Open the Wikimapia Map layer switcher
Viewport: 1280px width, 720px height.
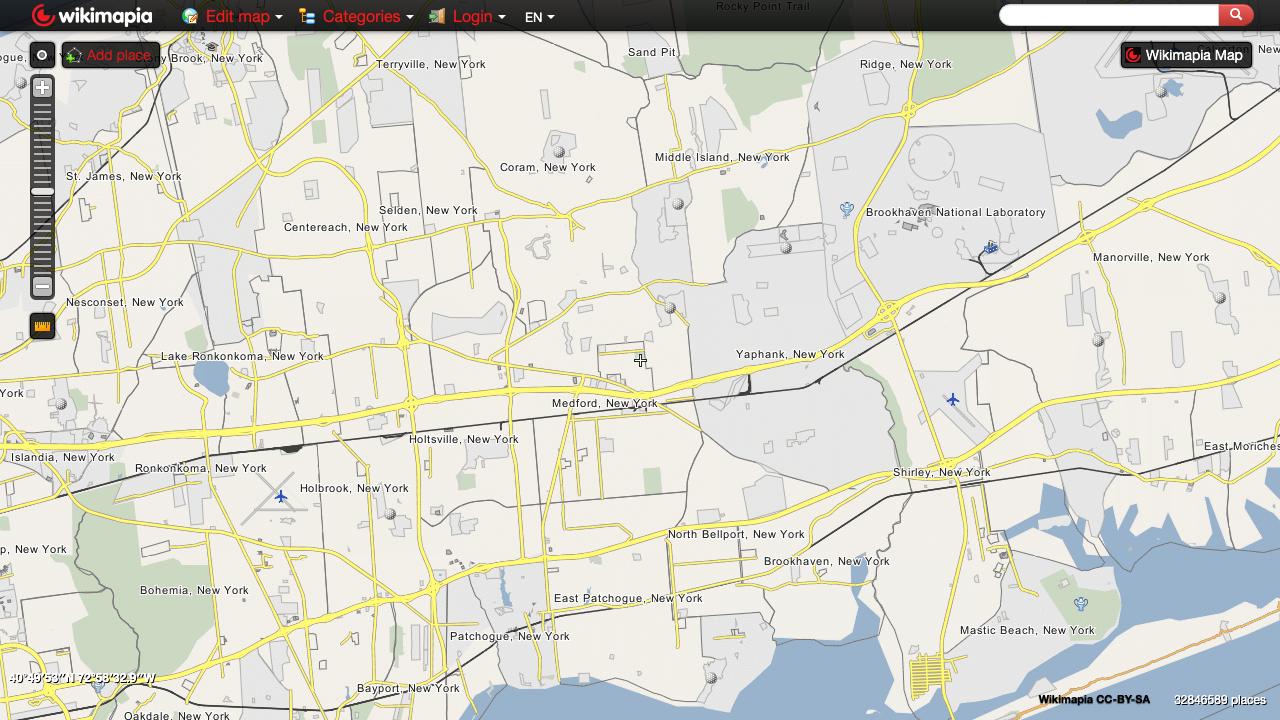[1185, 55]
